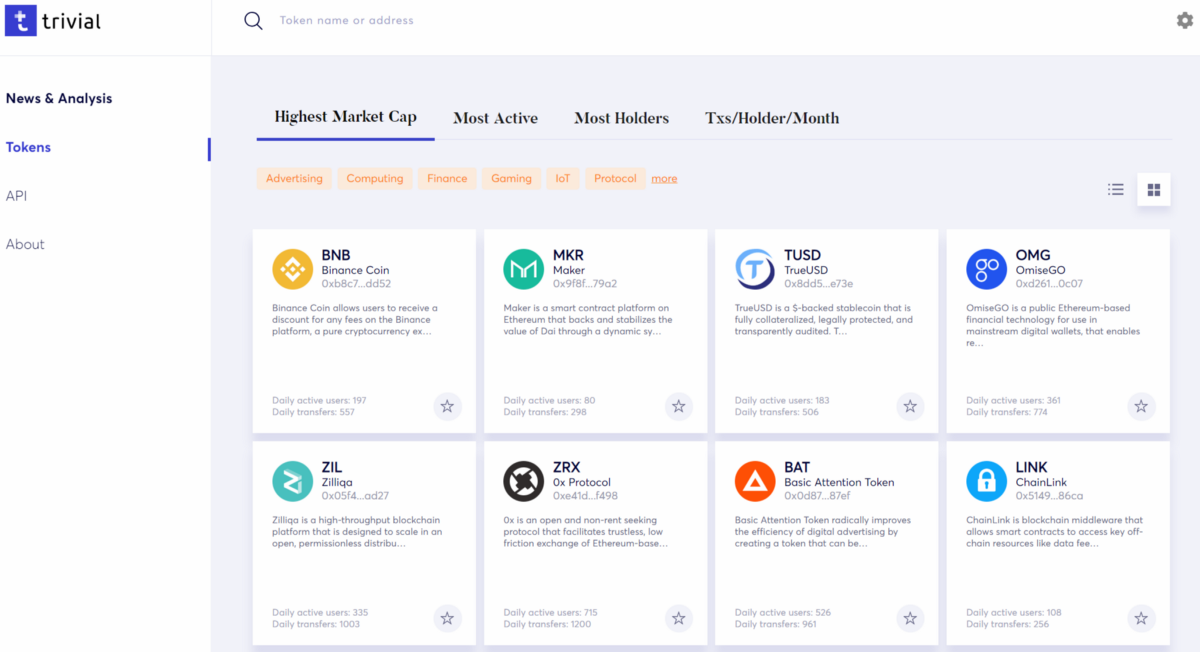The image size is (1200, 652).
Task: Open the TUSD token title
Action: 802,255
